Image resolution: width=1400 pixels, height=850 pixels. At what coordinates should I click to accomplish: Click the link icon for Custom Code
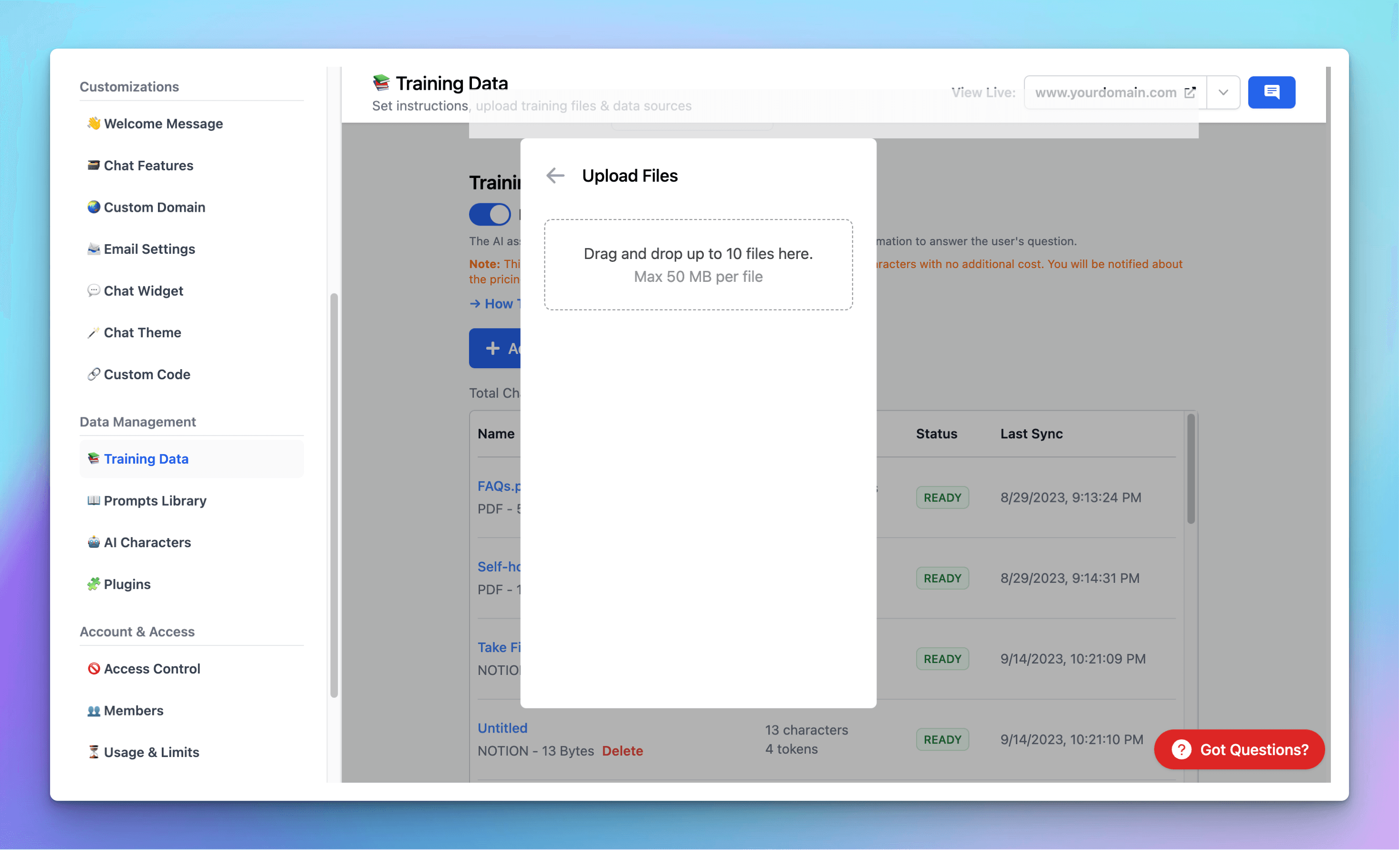point(94,374)
